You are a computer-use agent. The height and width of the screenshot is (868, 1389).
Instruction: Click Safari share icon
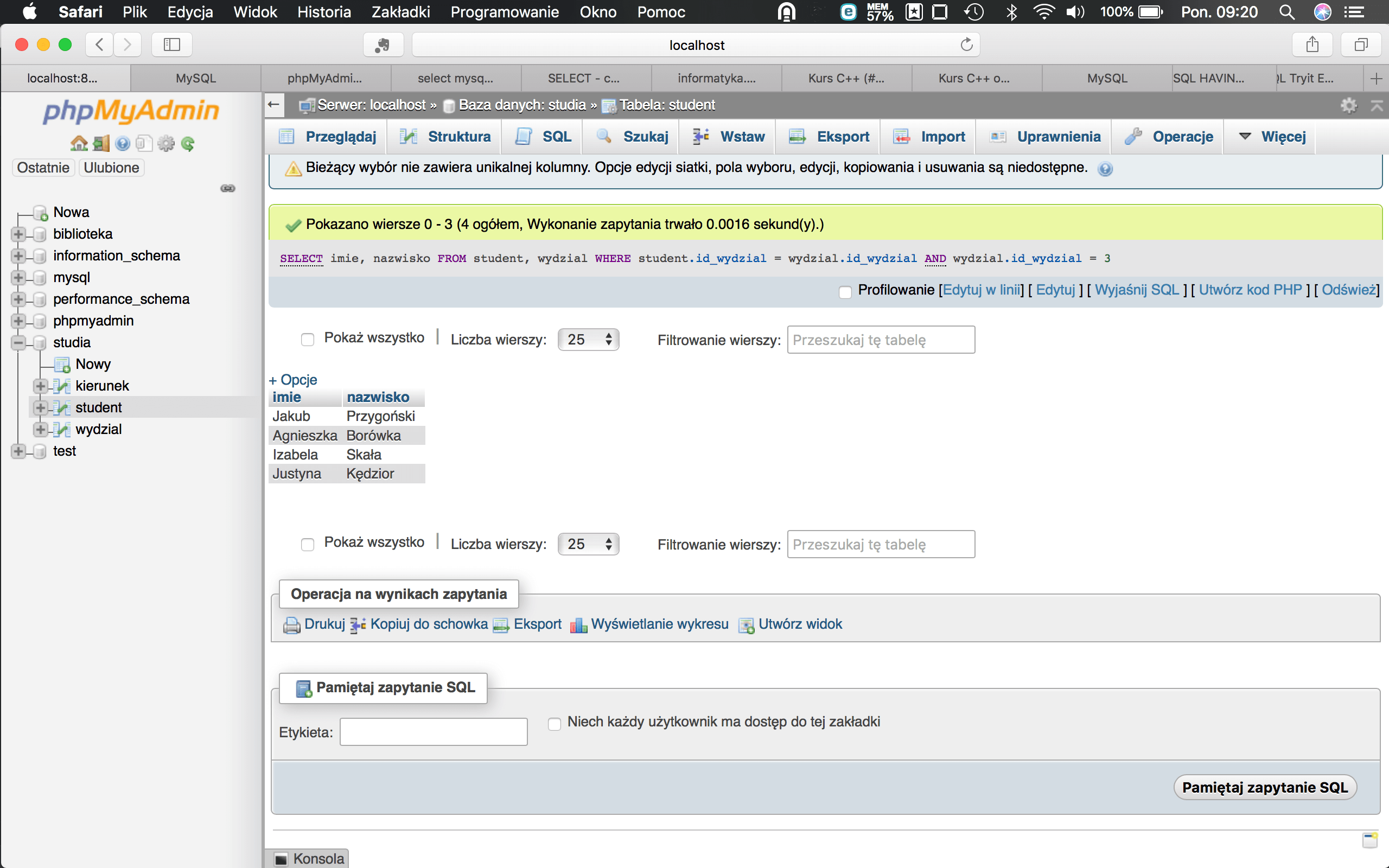[x=1312, y=44]
